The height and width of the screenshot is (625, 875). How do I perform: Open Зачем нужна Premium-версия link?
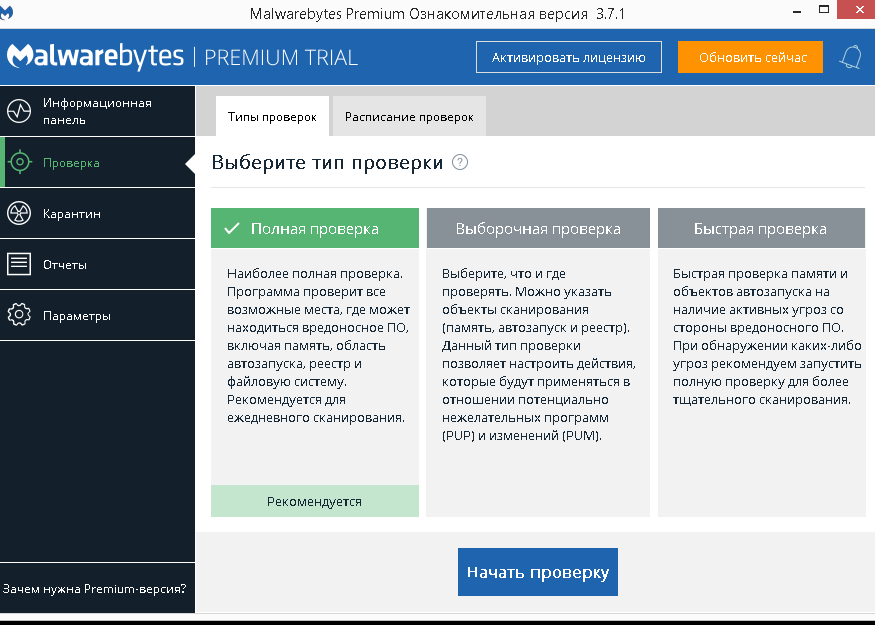click(x=95, y=589)
